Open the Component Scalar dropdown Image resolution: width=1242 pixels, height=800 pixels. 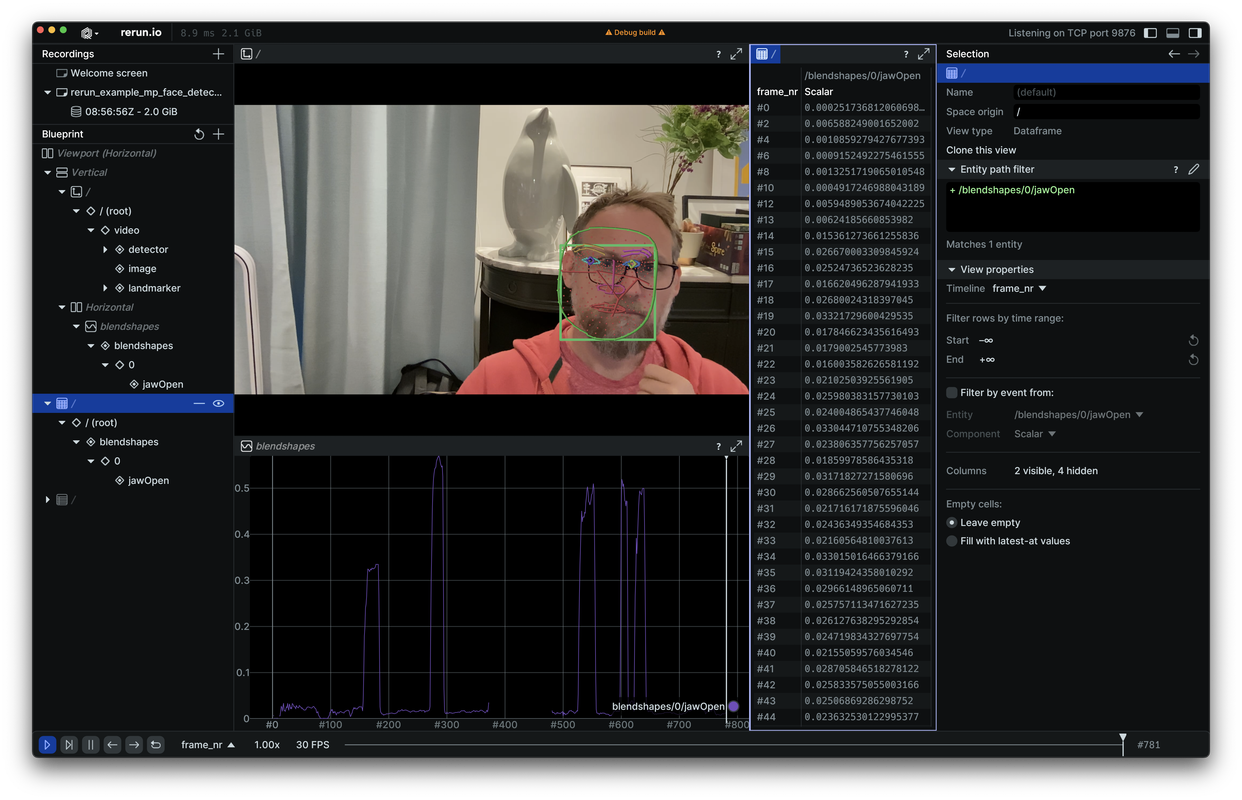(x=1035, y=434)
